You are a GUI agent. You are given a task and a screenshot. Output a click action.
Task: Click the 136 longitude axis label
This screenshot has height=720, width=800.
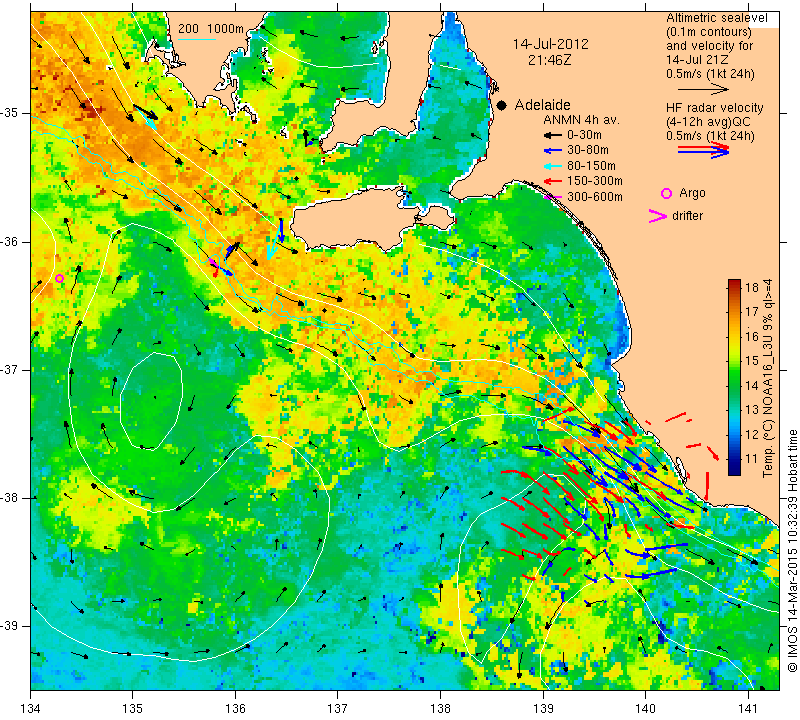235,709
